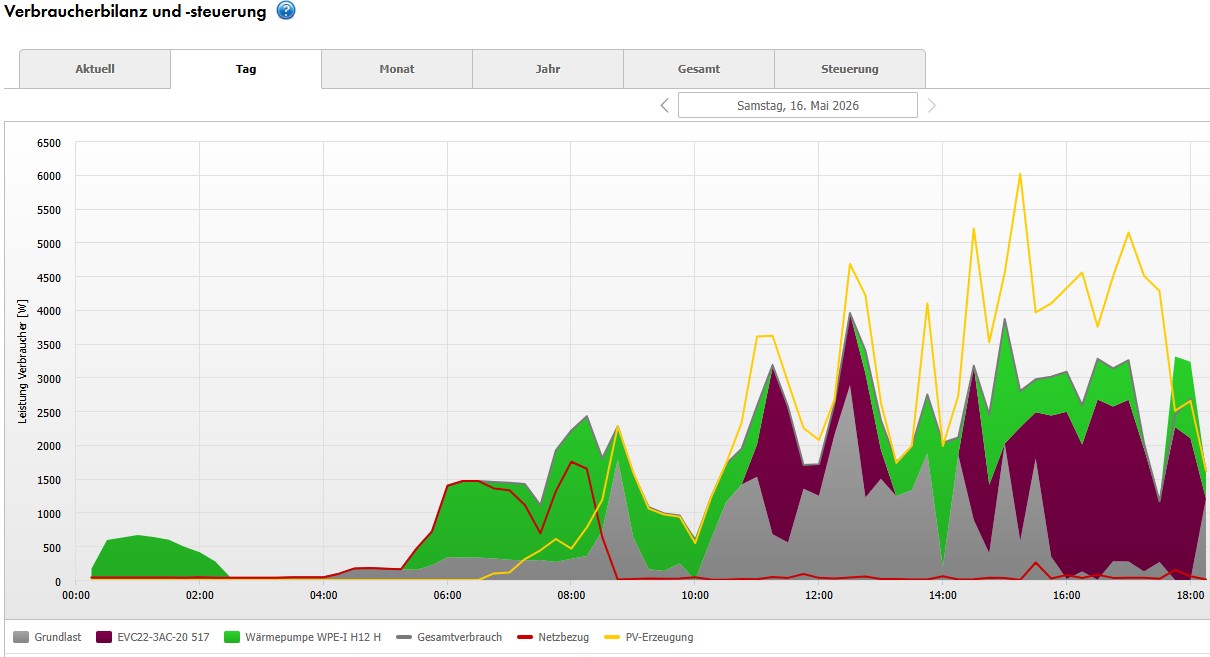This screenshot has height=657, width=1210.
Task: Open the Gesamt tab
Action: point(699,69)
